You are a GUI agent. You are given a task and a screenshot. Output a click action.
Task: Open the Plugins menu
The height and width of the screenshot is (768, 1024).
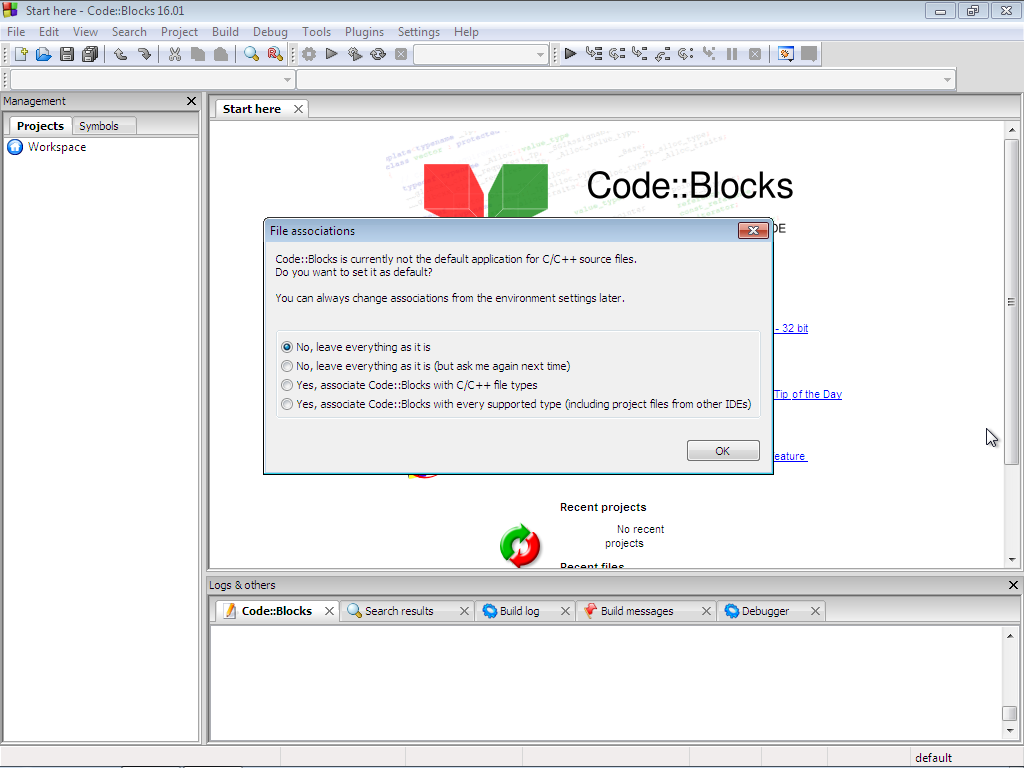364,32
